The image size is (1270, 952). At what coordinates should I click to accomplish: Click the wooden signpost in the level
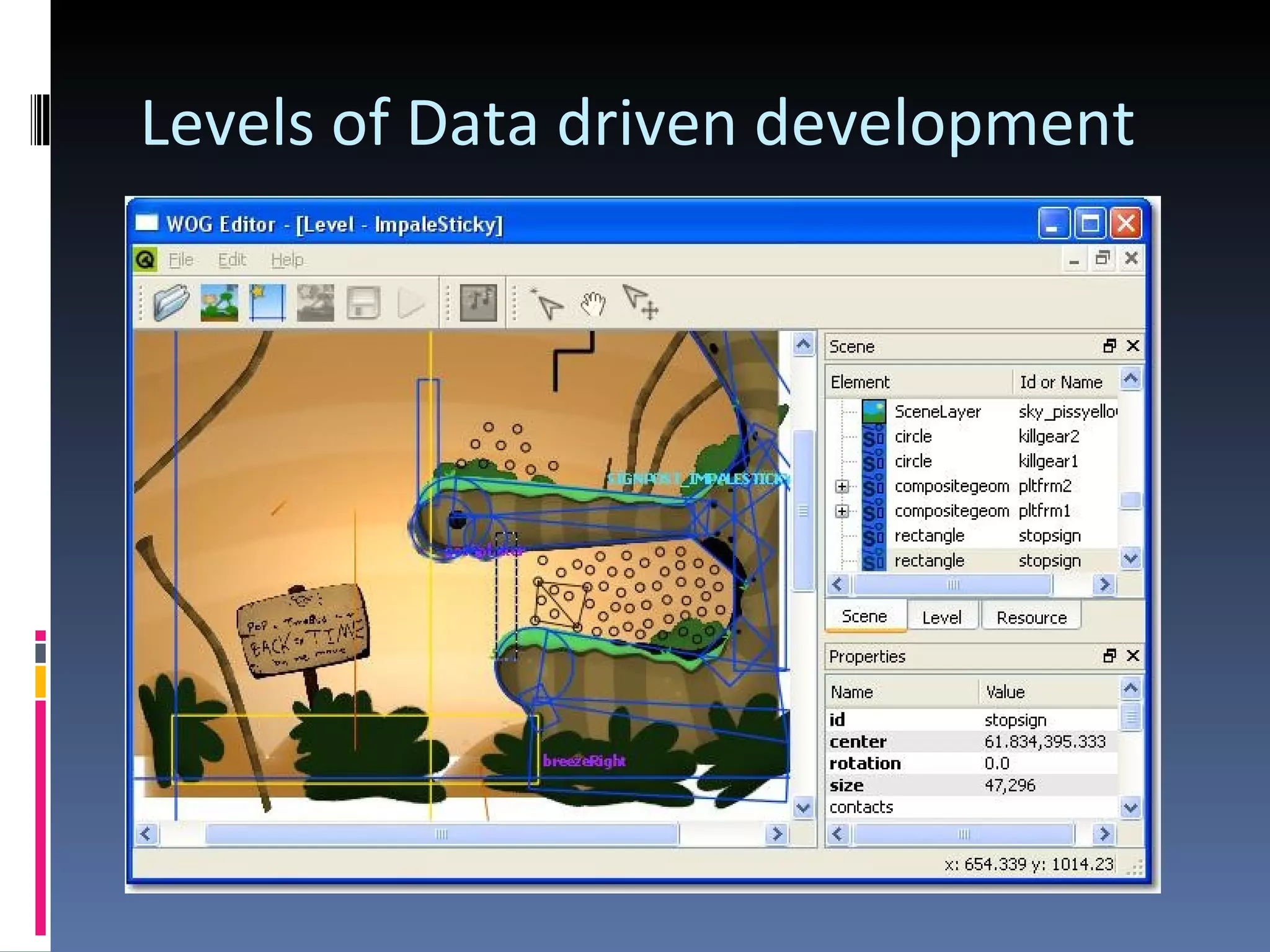[x=303, y=631]
